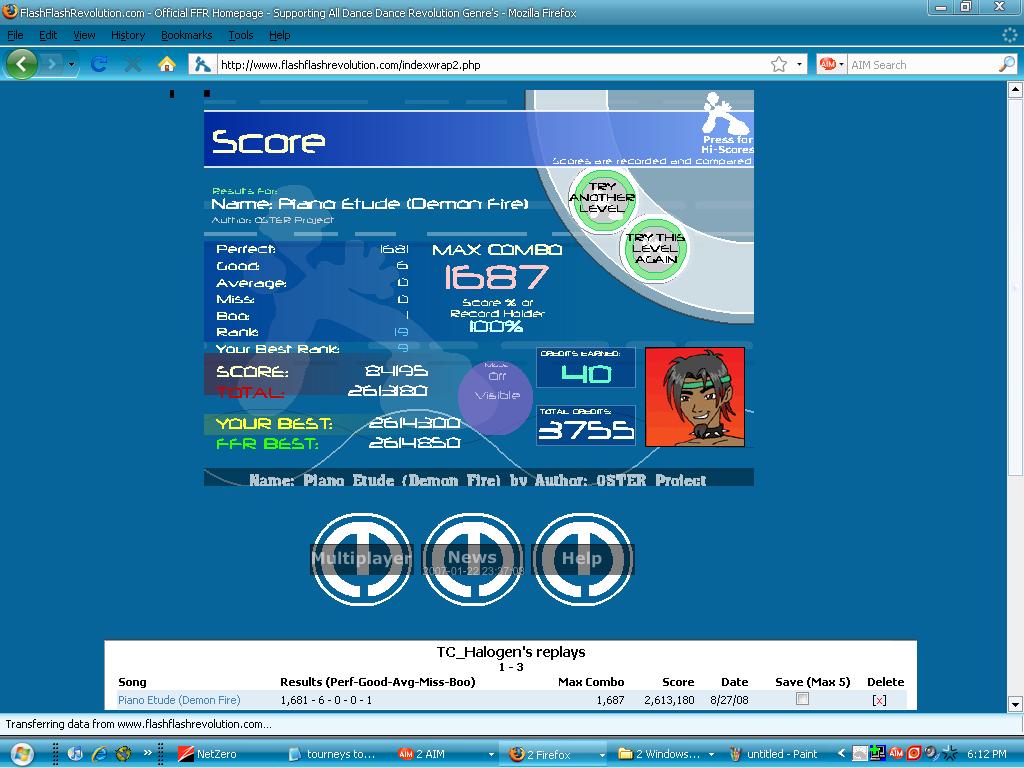Click the volume speaker tray icon

coord(931,754)
